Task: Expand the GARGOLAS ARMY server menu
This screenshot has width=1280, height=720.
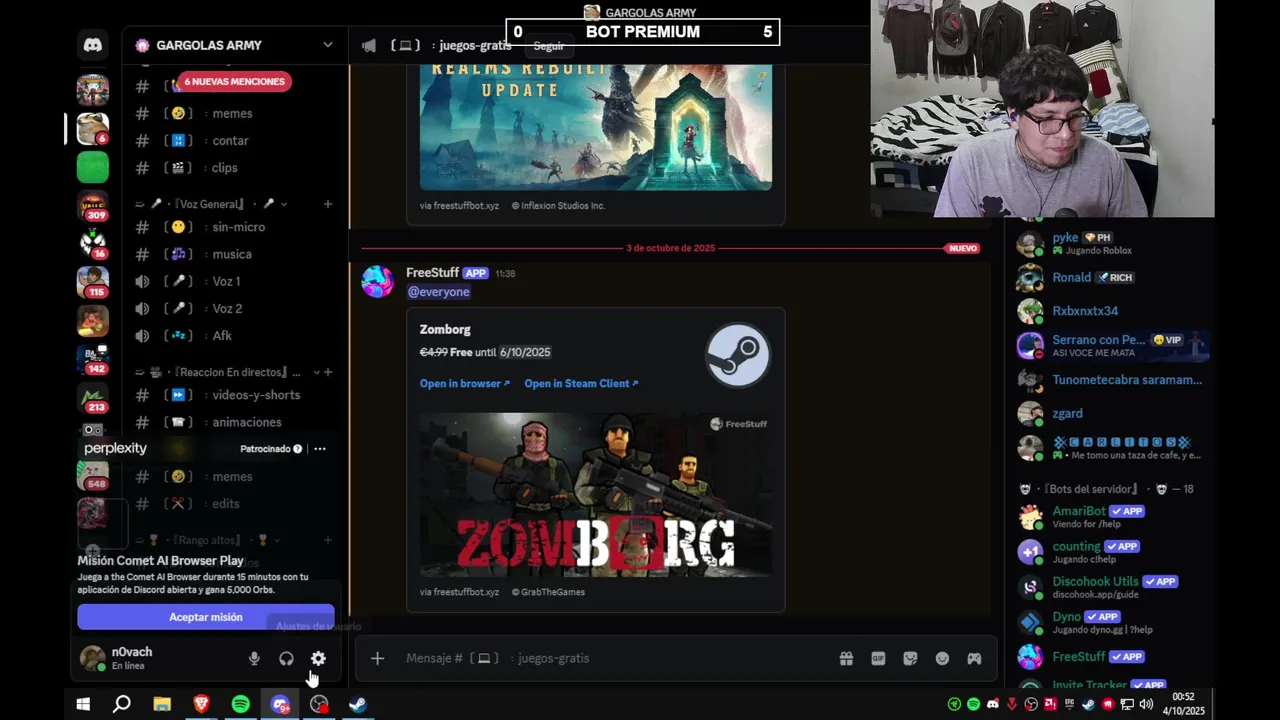Action: point(235,45)
